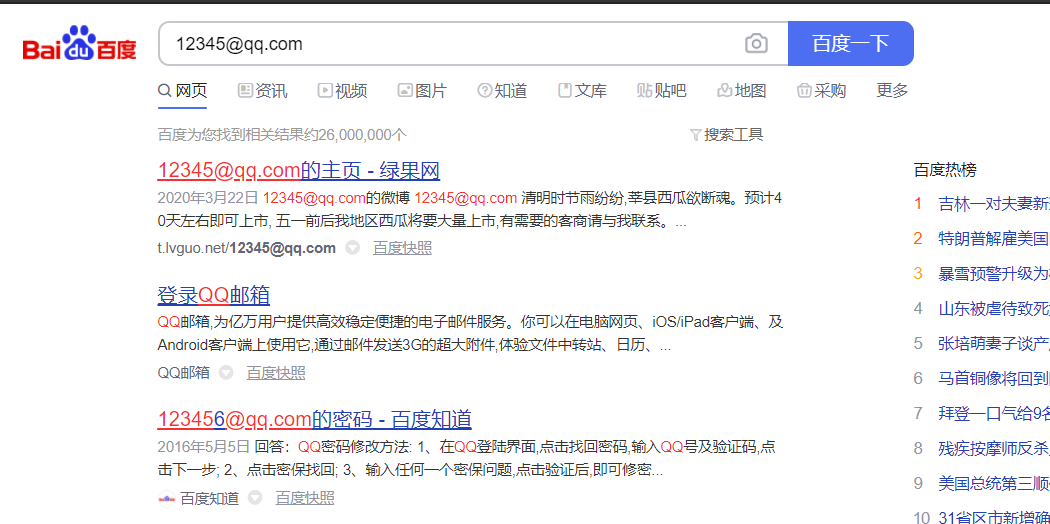
Task: Go to the 贴吧 tab
Action: pyautogui.click(x=662, y=91)
